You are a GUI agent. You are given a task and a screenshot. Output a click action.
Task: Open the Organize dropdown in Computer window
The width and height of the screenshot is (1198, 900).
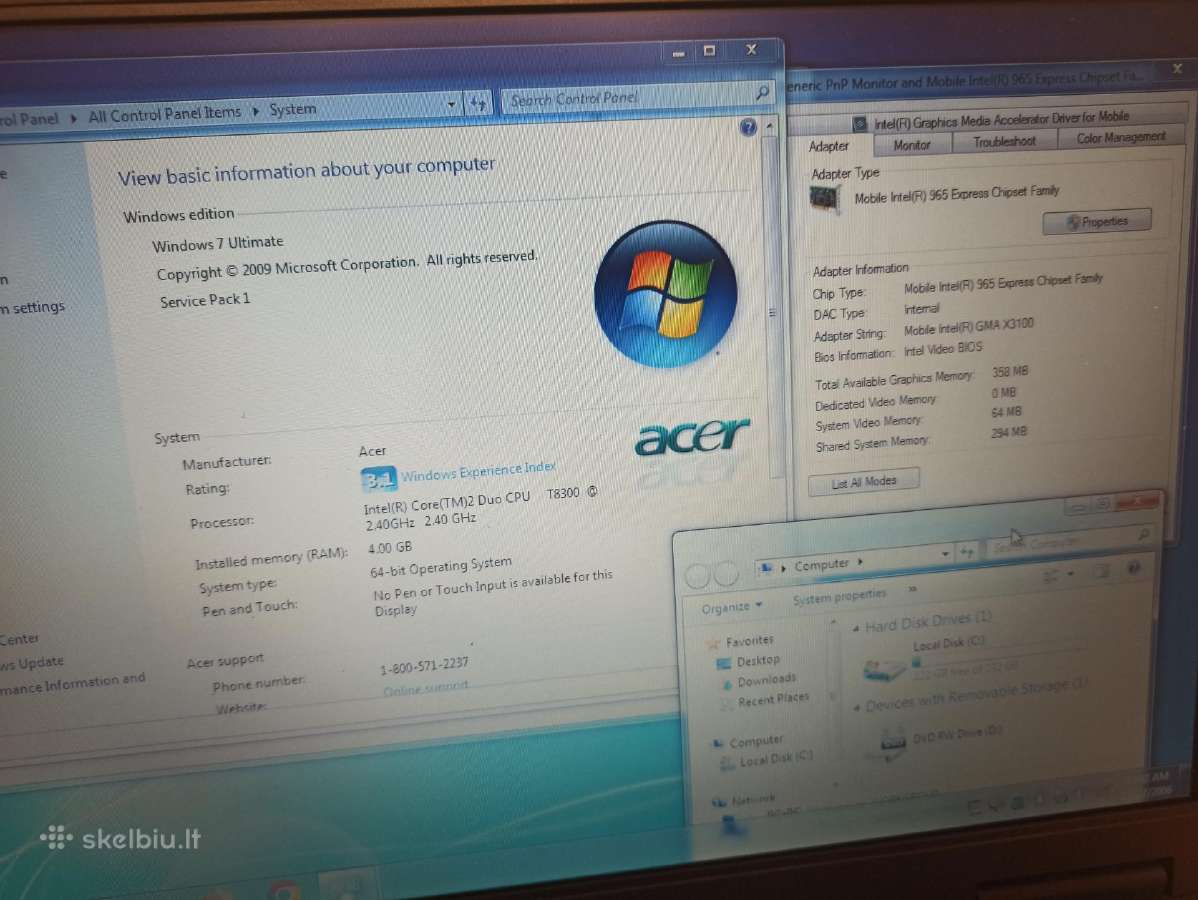pyautogui.click(x=731, y=607)
